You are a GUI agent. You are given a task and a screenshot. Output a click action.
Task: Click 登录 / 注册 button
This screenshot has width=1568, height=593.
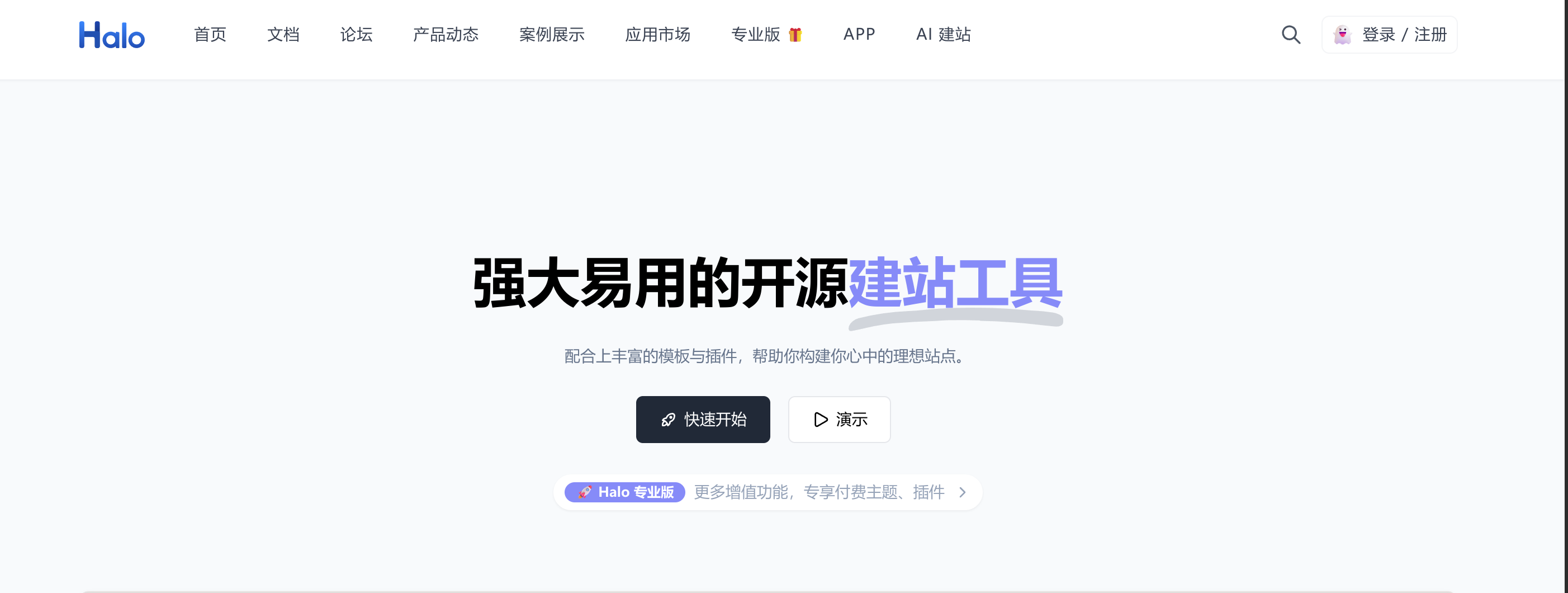1389,35
